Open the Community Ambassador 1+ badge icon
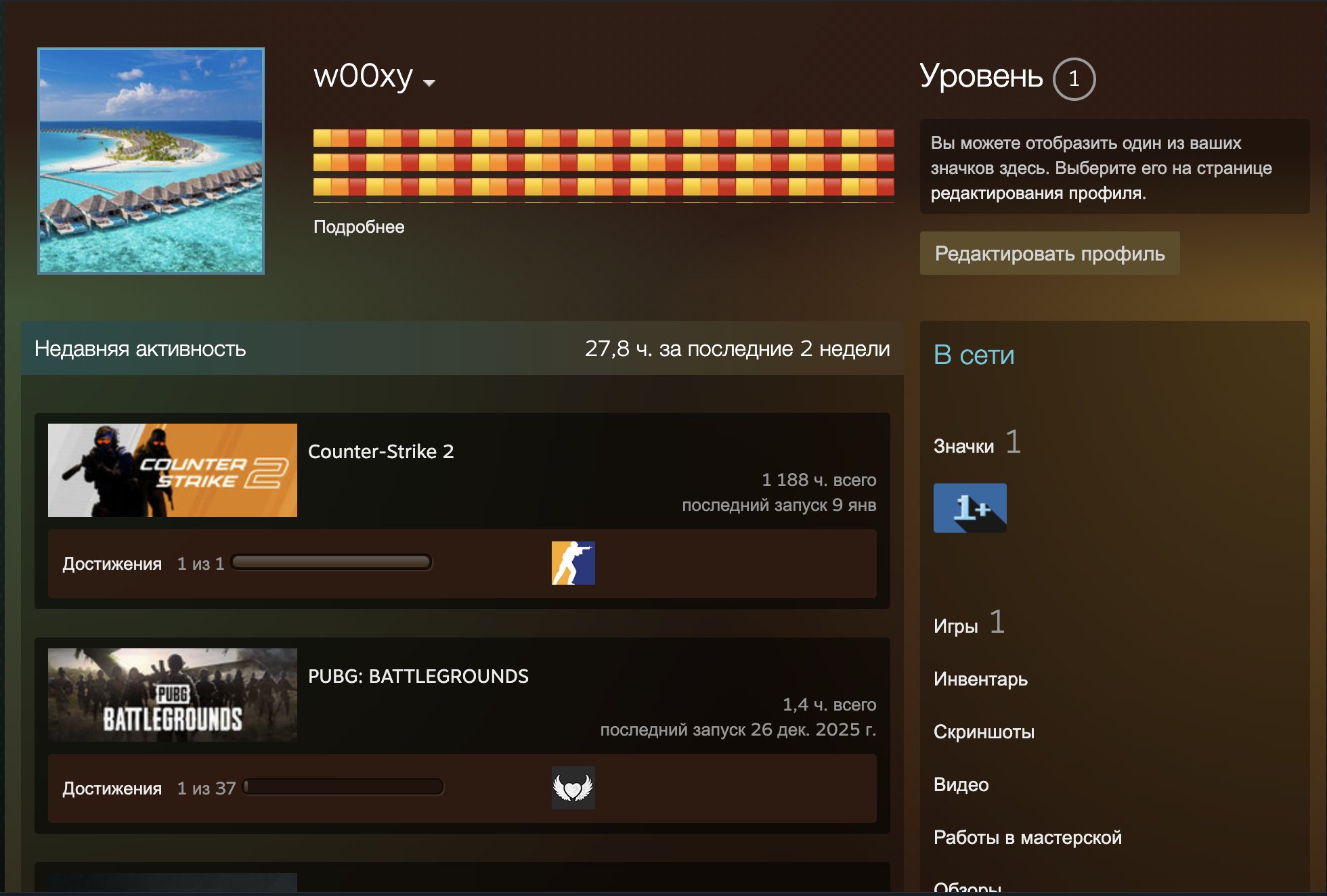Screen dimensions: 1327x896 click(x=970, y=508)
